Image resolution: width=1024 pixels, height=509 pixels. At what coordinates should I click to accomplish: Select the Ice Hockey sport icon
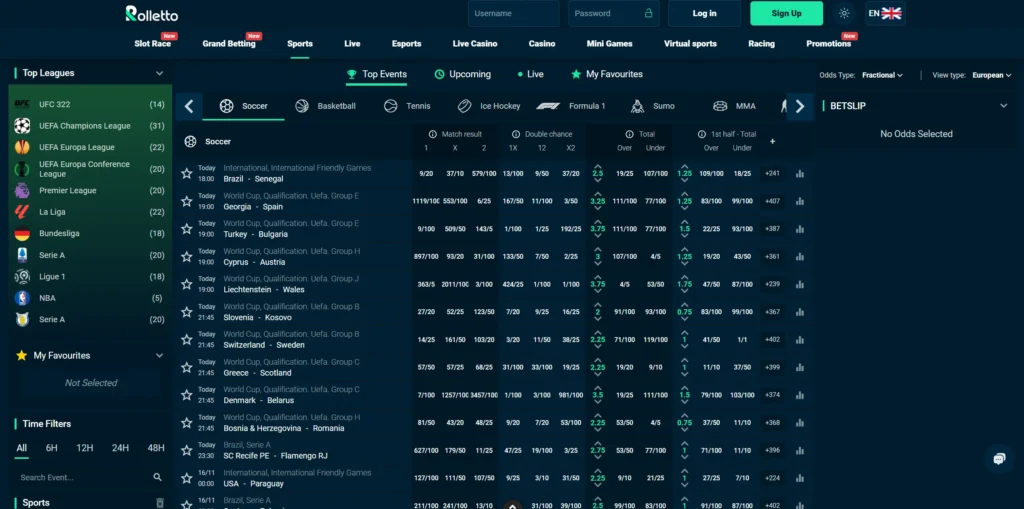(x=465, y=106)
